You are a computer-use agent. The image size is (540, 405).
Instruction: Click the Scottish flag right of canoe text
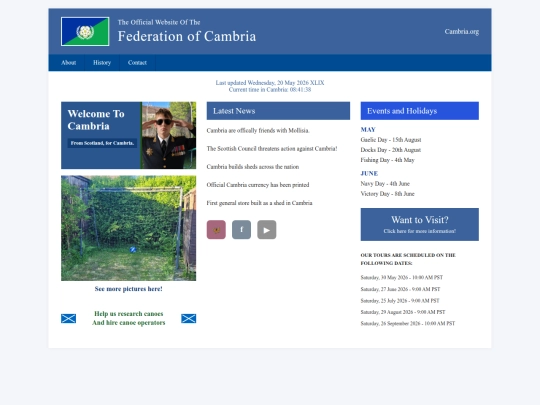click(189, 319)
